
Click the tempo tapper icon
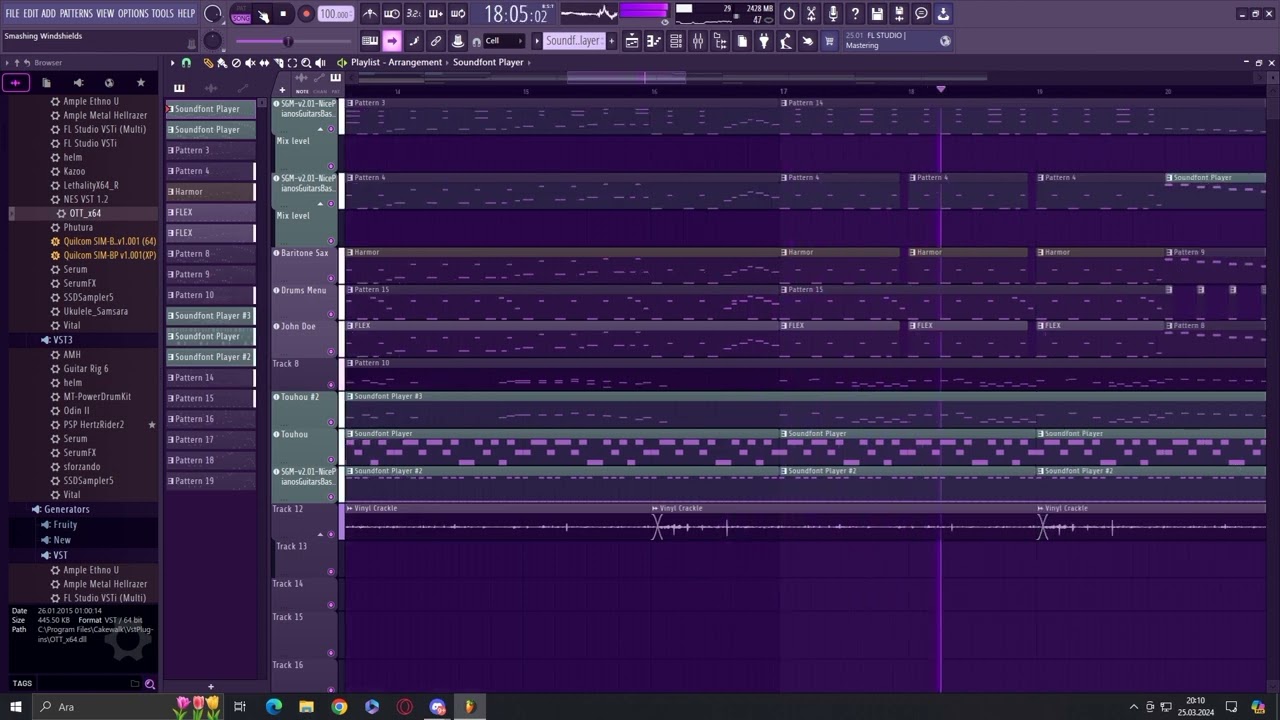pos(786,41)
